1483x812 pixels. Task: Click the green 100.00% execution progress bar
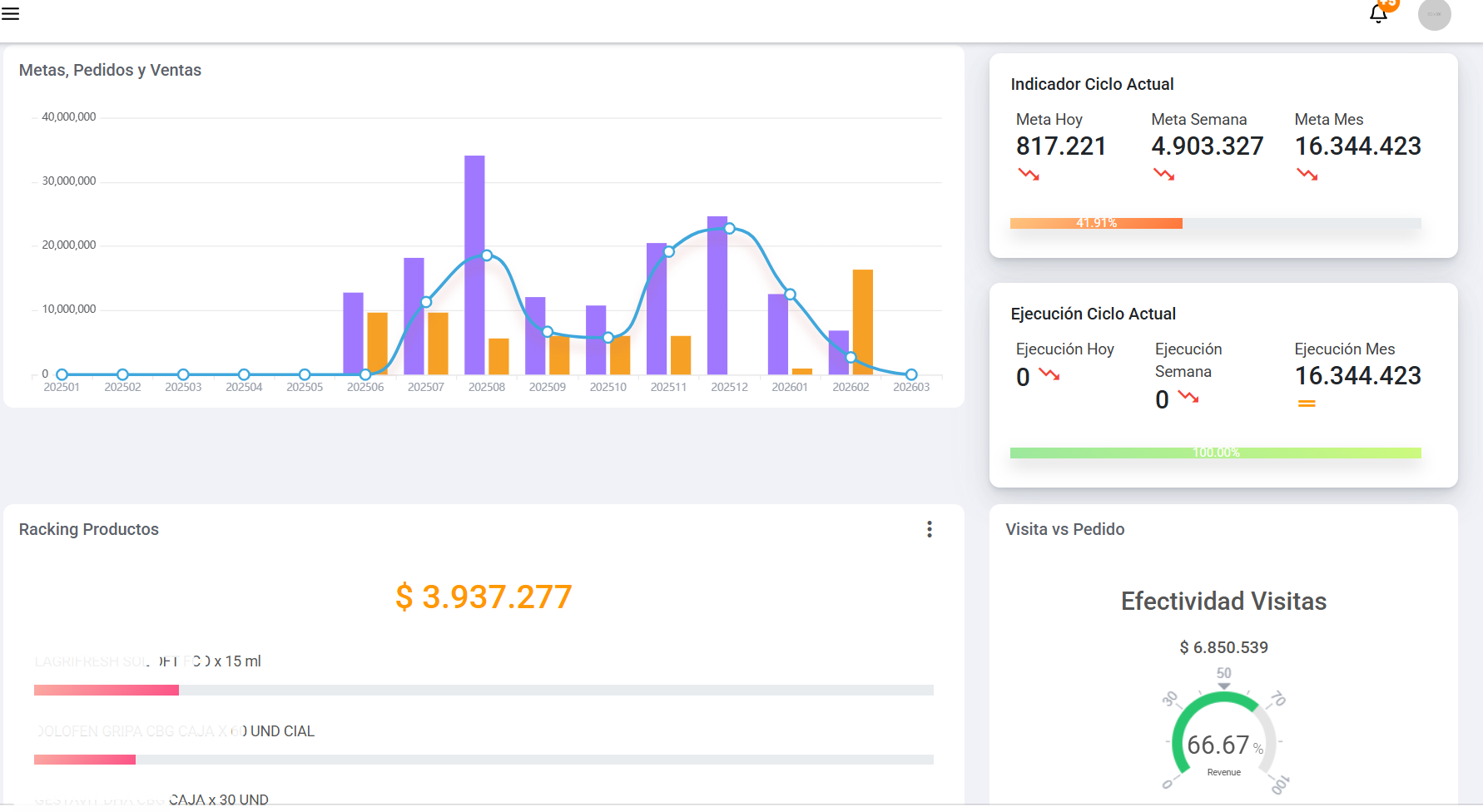(x=1215, y=453)
